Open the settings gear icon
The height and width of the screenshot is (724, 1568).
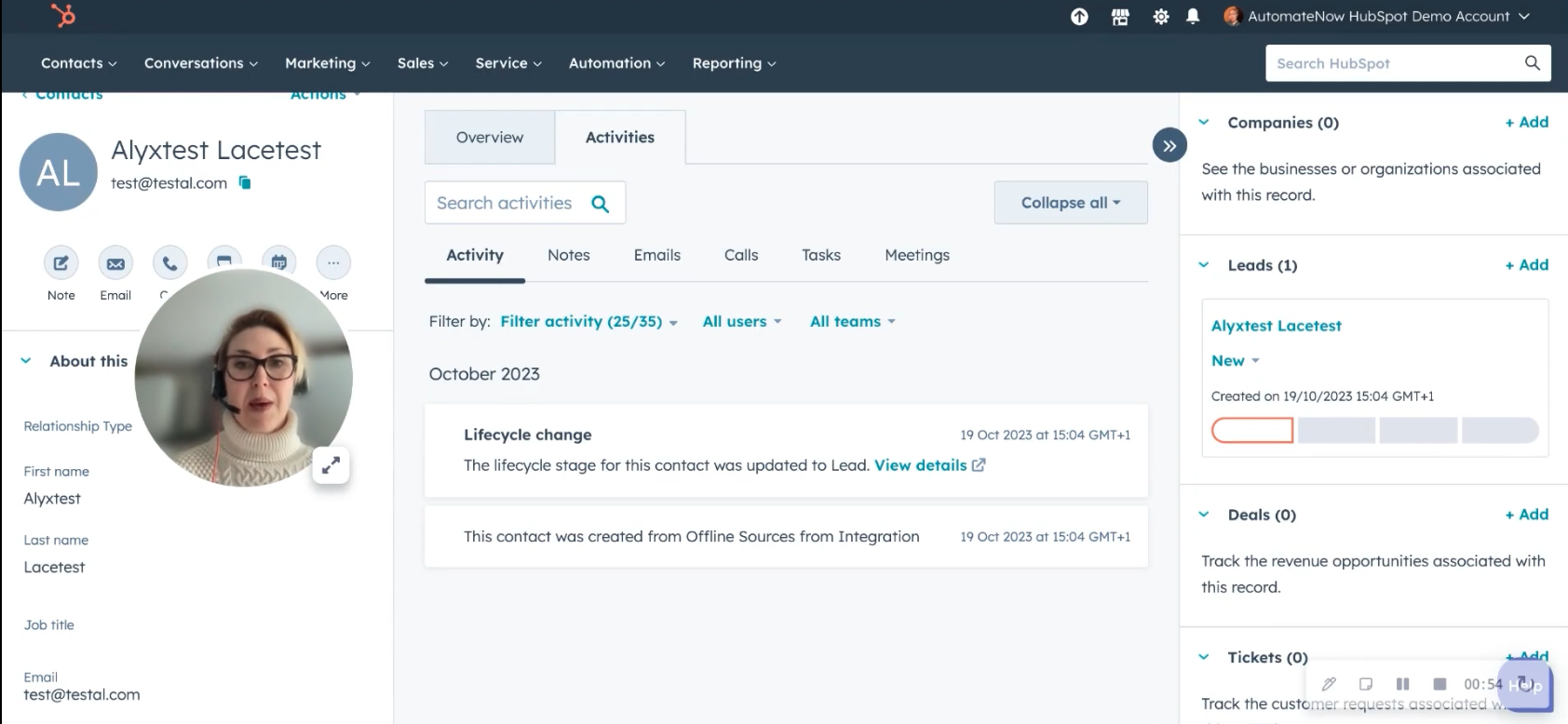click(1160, 17)
